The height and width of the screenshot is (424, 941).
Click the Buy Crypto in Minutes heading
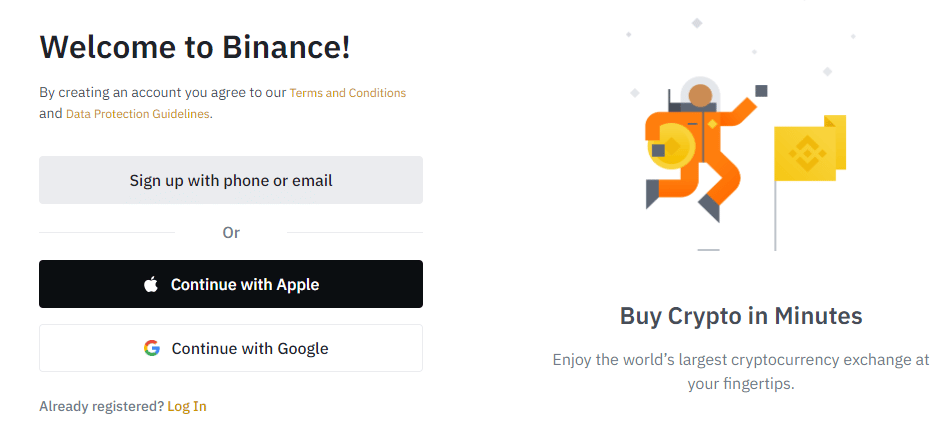coord(741,315)
